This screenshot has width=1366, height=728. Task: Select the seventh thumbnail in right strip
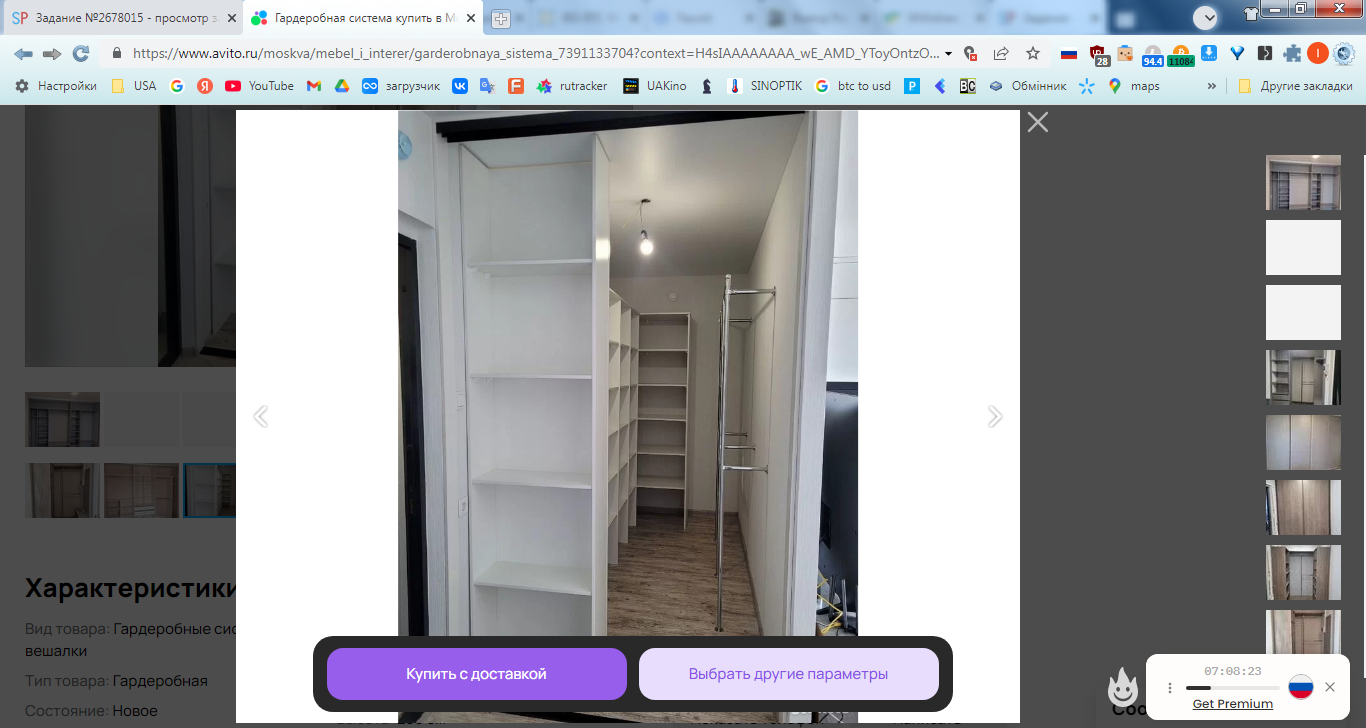[x=1303, y=572]
